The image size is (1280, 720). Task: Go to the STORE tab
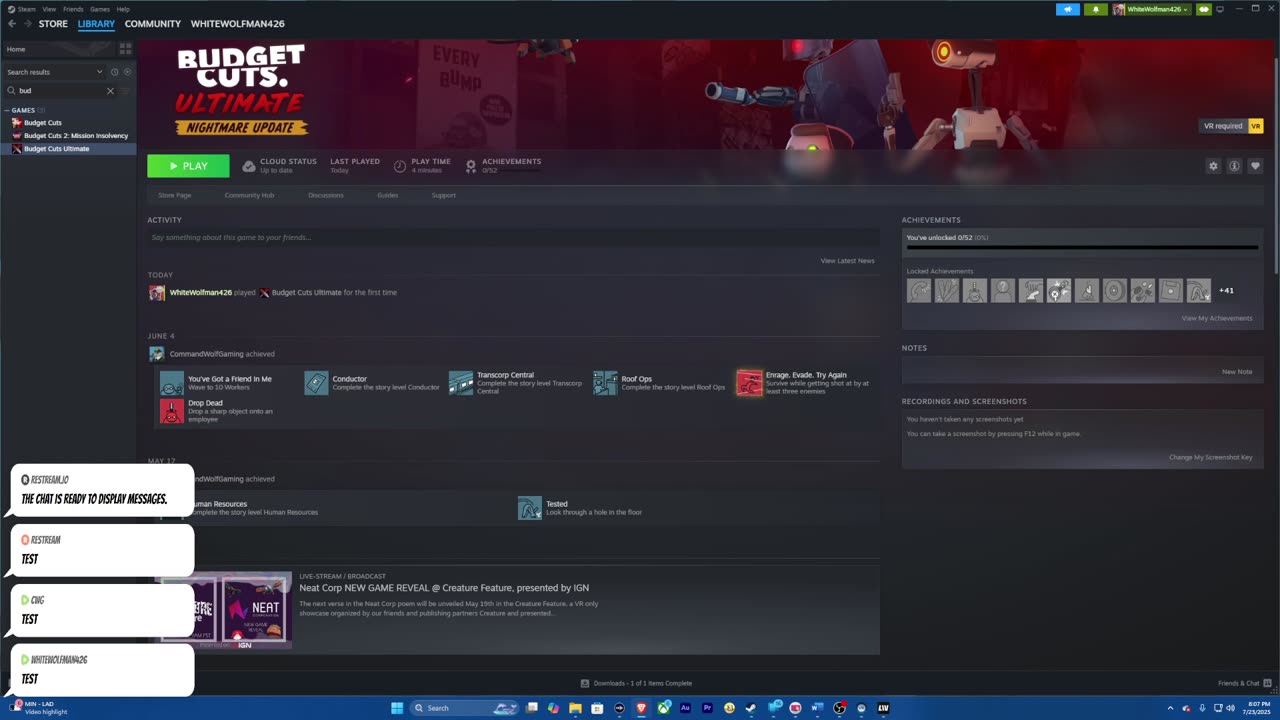(x=53, y=24)
